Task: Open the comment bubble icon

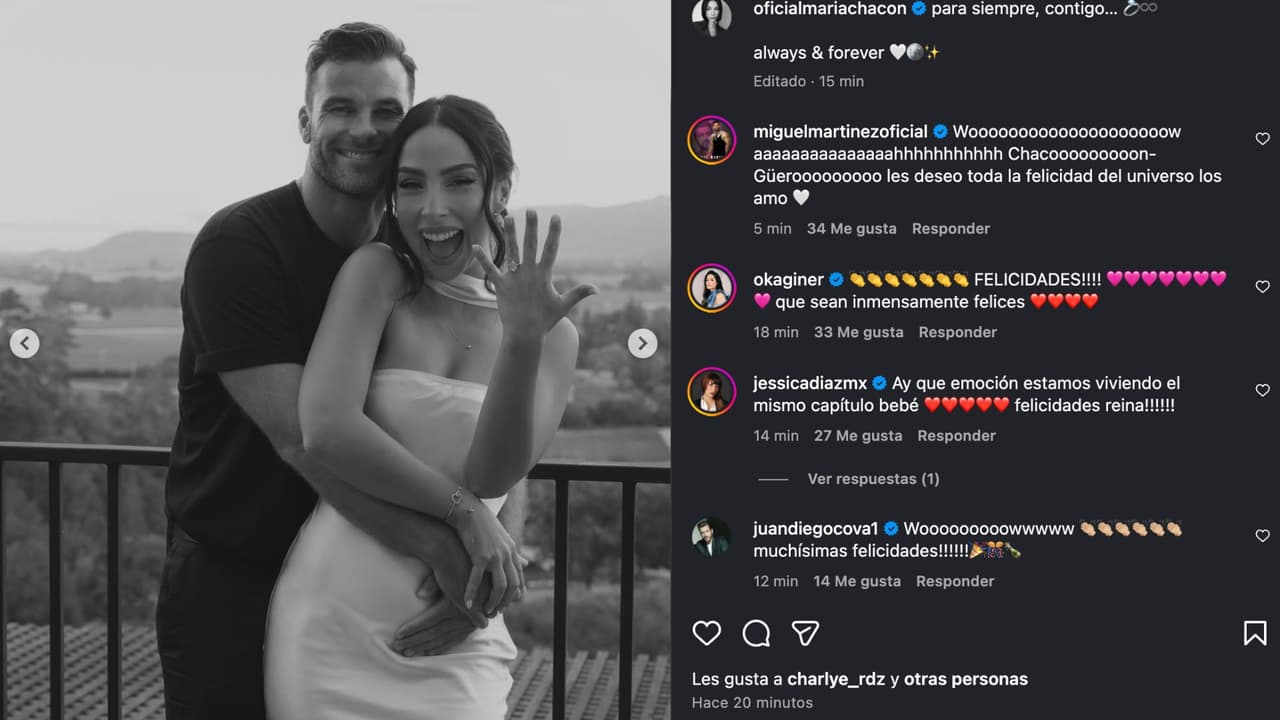Action: click(756, 633)
